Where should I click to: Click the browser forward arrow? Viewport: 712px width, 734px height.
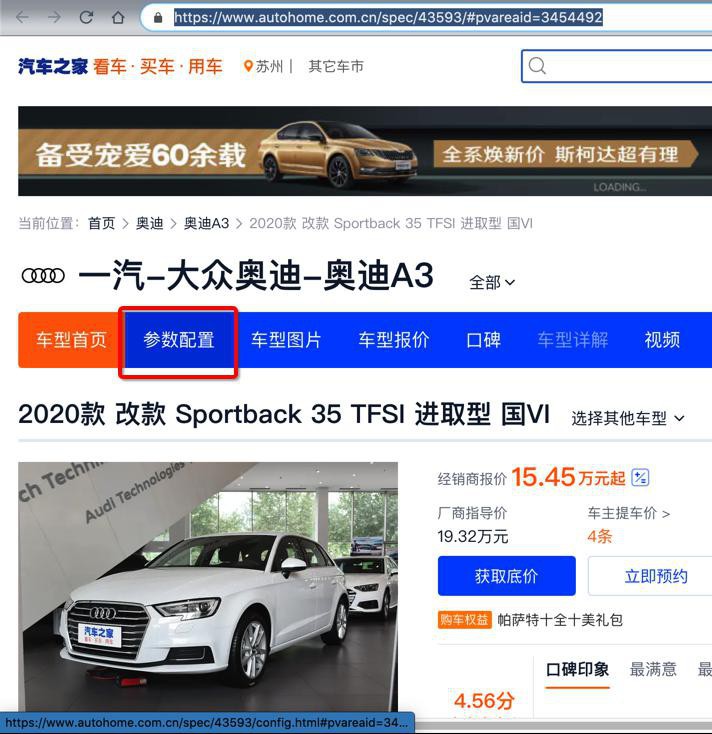click(x=54, y=18)
